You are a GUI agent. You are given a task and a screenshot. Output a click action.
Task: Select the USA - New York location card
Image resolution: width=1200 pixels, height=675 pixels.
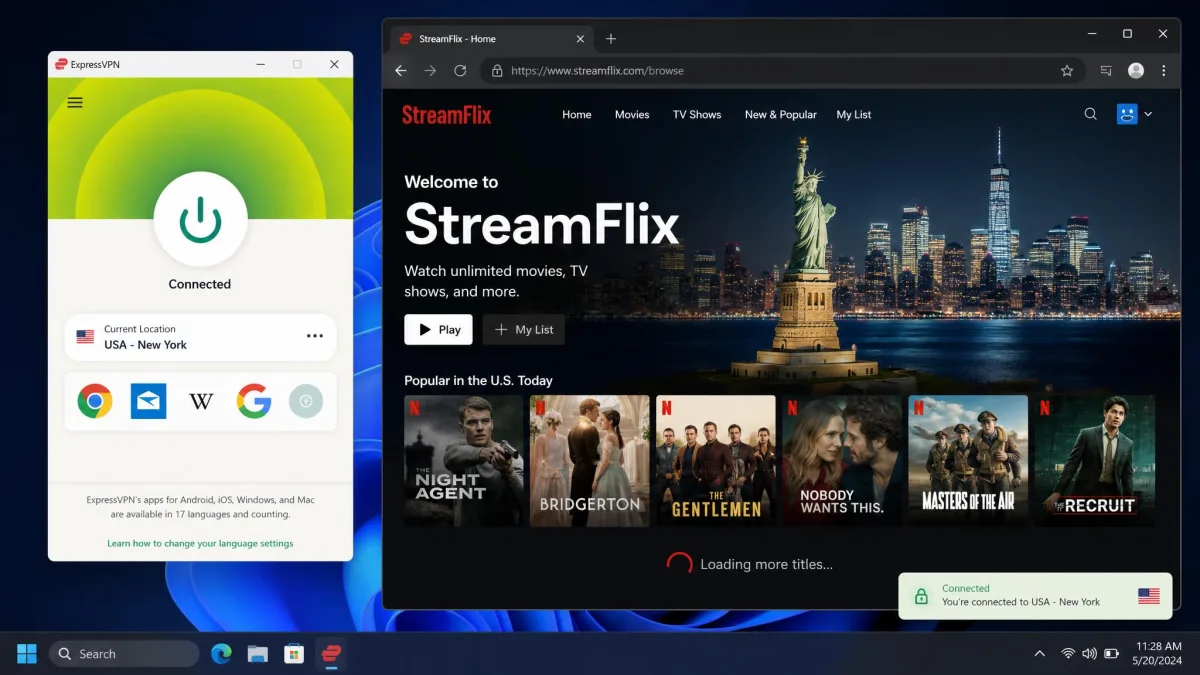[x=200, y=337]
